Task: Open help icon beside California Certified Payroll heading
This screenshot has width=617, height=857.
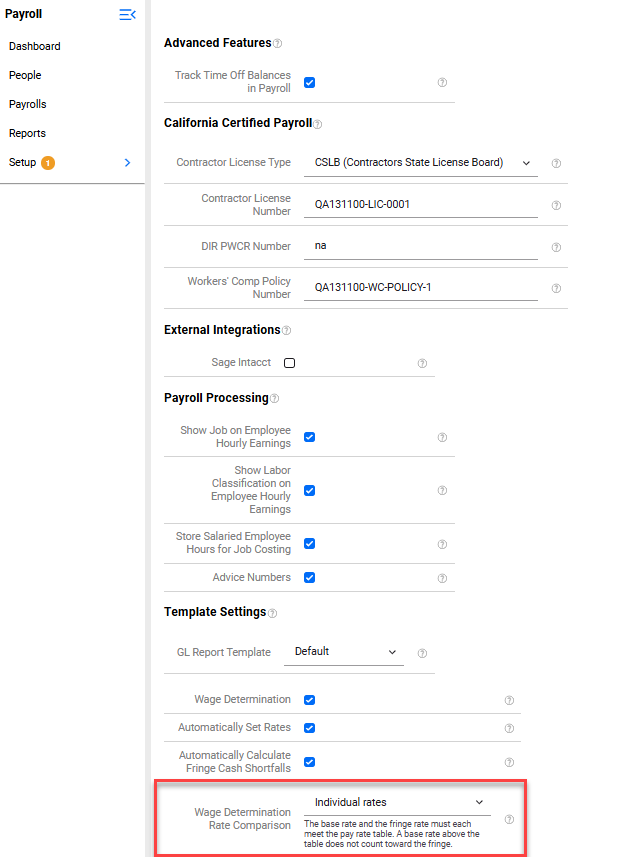Action: pos(318,124)
